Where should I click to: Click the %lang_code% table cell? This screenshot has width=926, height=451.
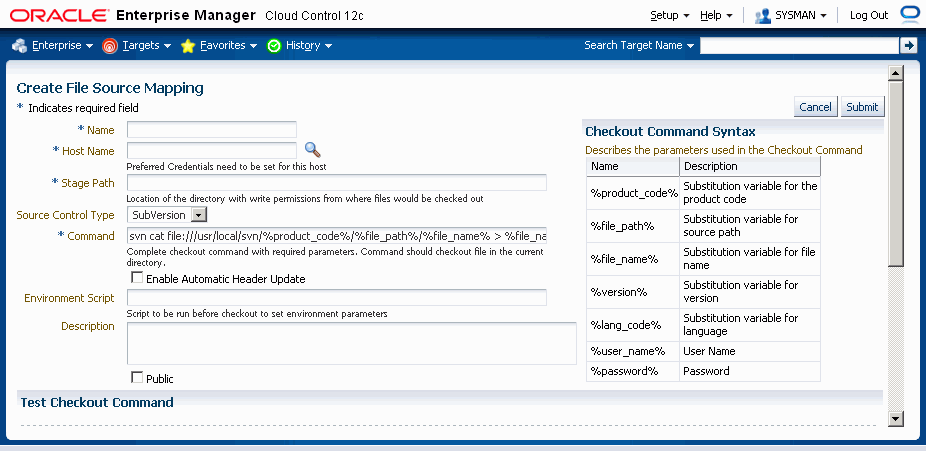pyautogui.click(x=633, y=325)
